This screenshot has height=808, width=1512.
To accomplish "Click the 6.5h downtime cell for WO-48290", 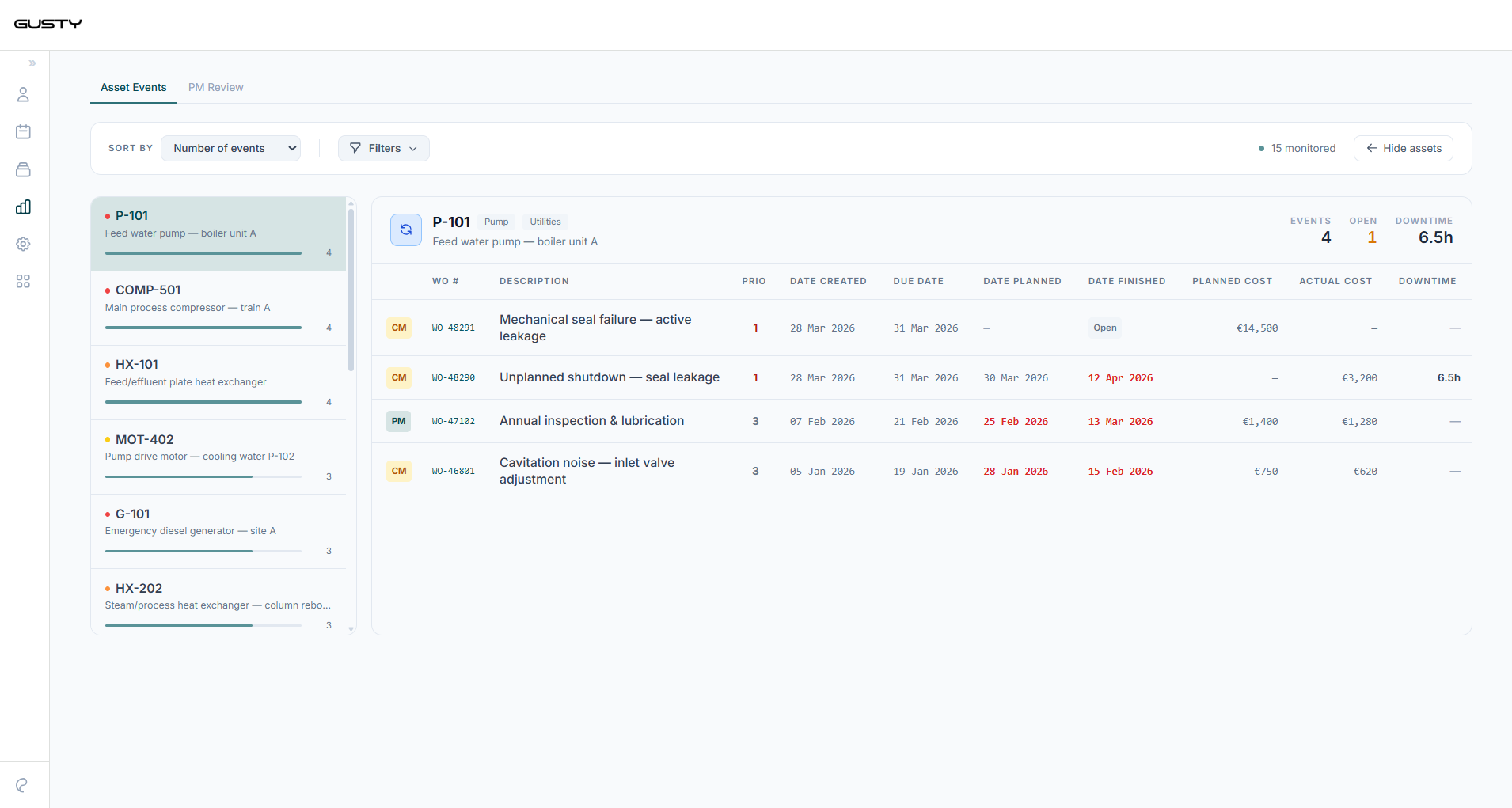I will (x=1449, y=377).
